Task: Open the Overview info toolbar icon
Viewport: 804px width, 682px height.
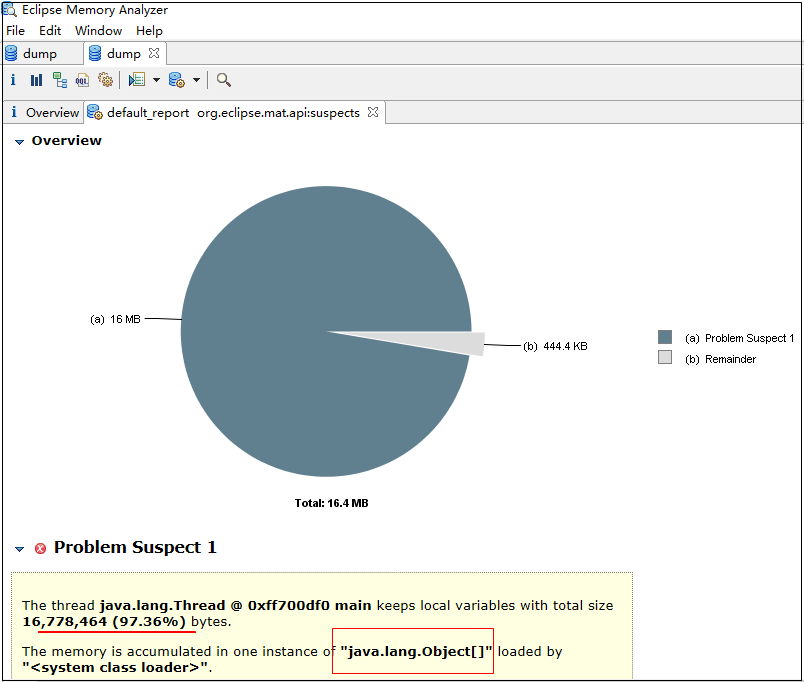Action: 13,80
